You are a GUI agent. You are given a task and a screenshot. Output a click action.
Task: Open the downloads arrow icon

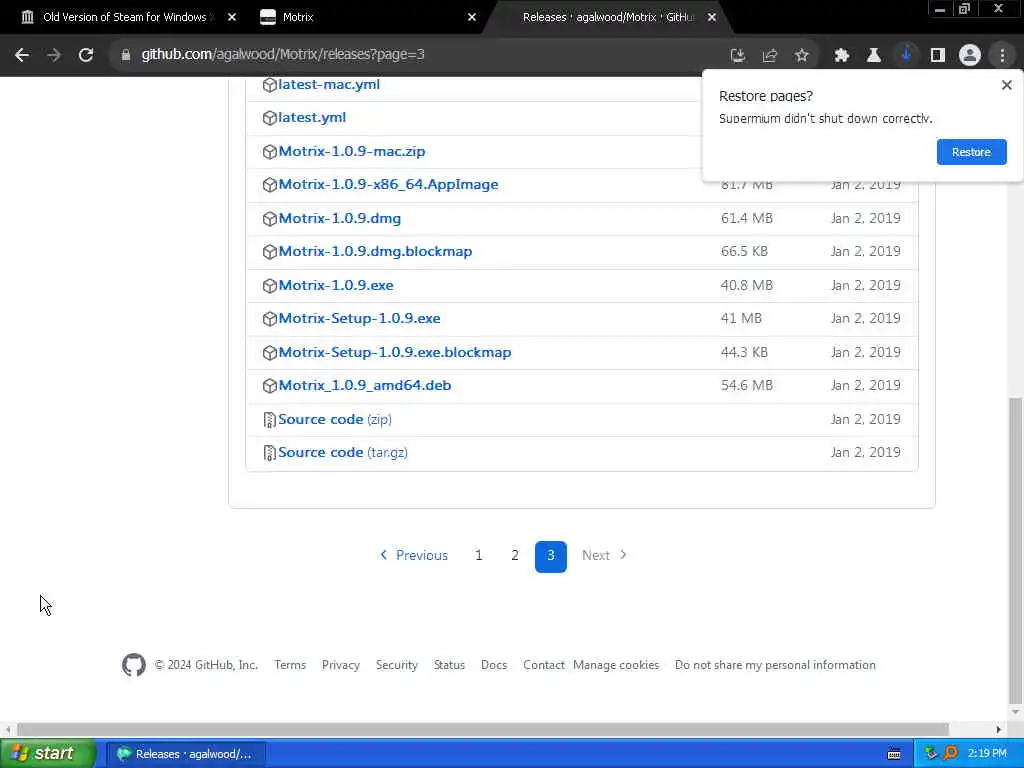point(905,55)
